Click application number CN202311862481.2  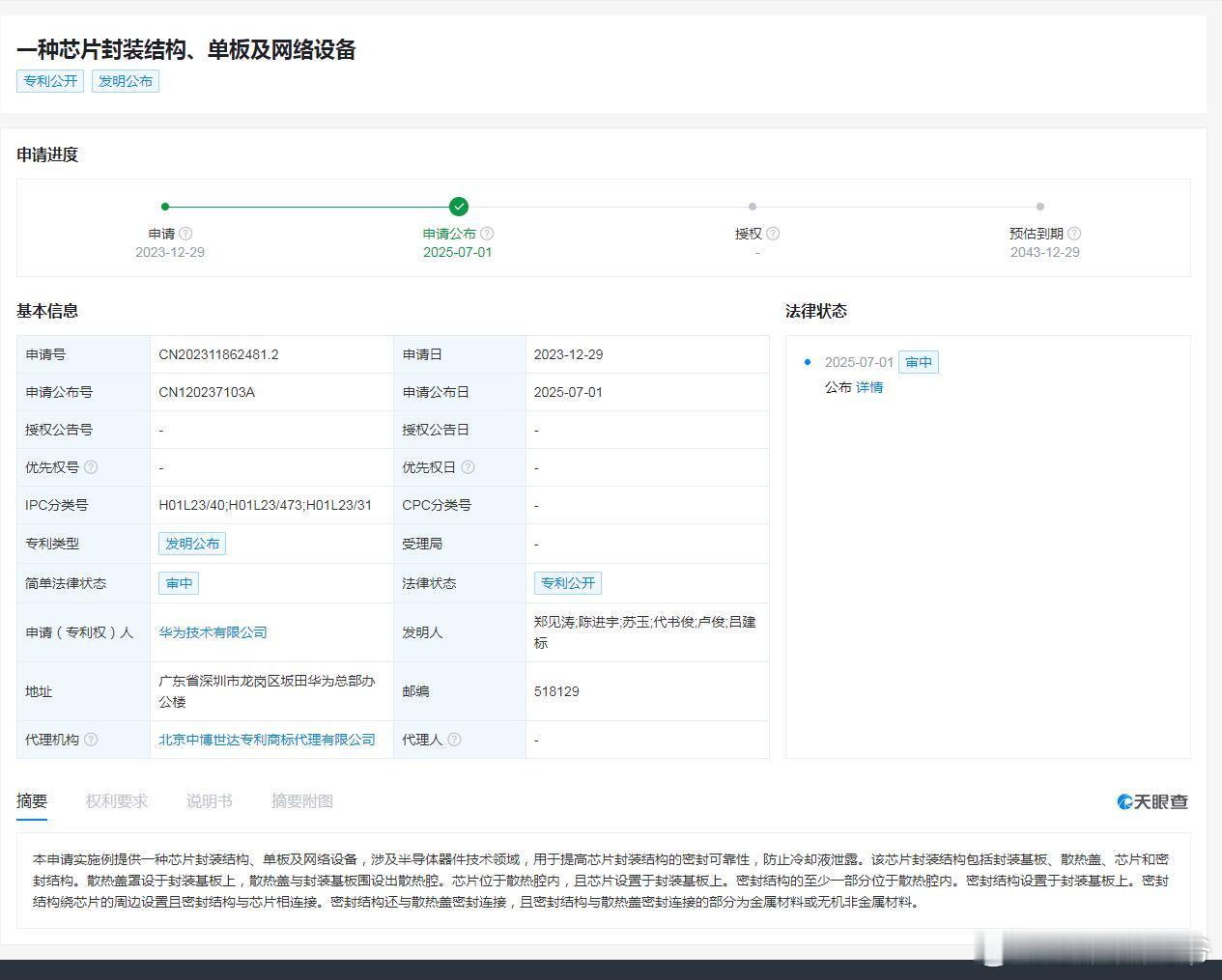pos(218,354)
